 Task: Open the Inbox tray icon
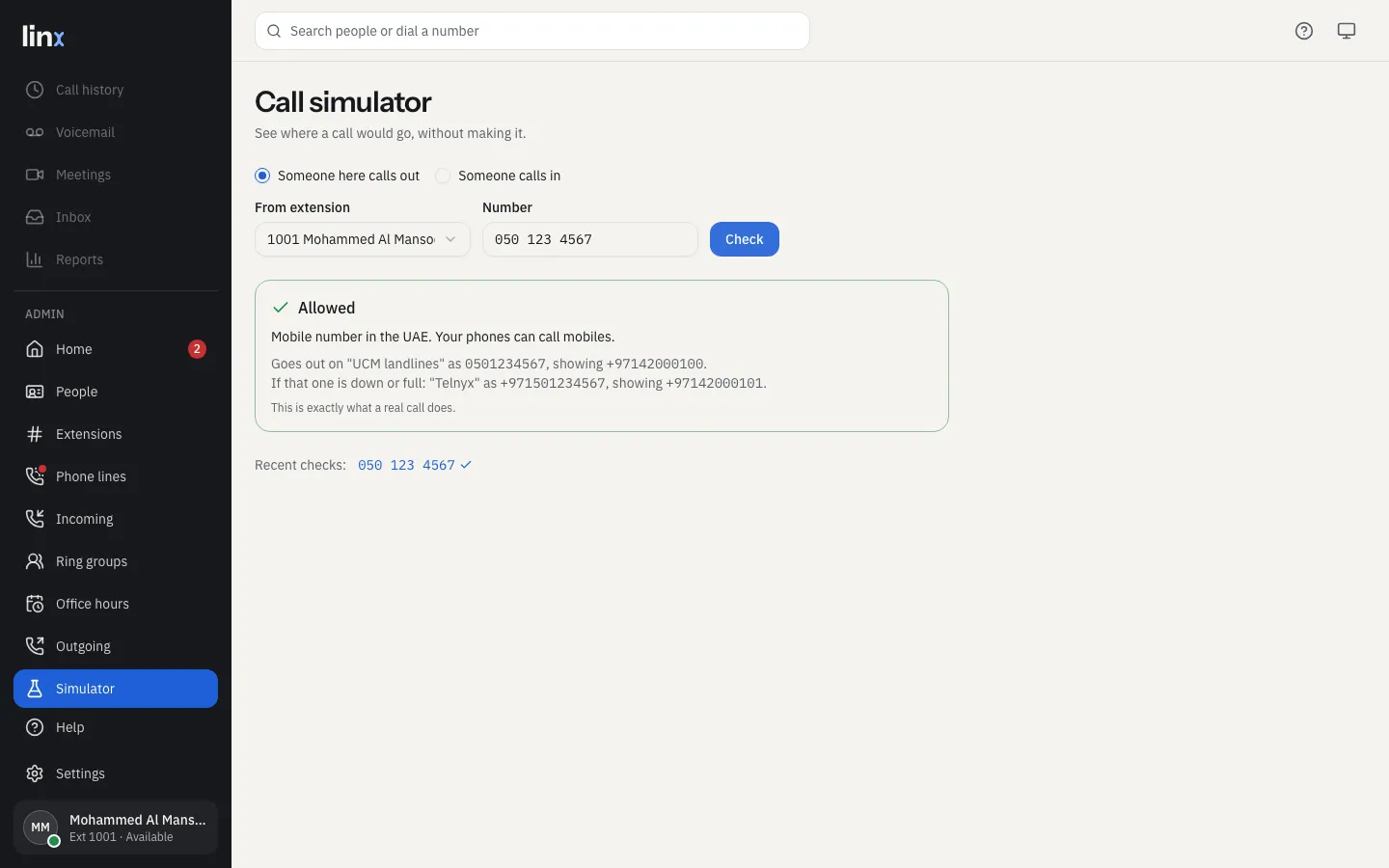[x=35, y=217]
